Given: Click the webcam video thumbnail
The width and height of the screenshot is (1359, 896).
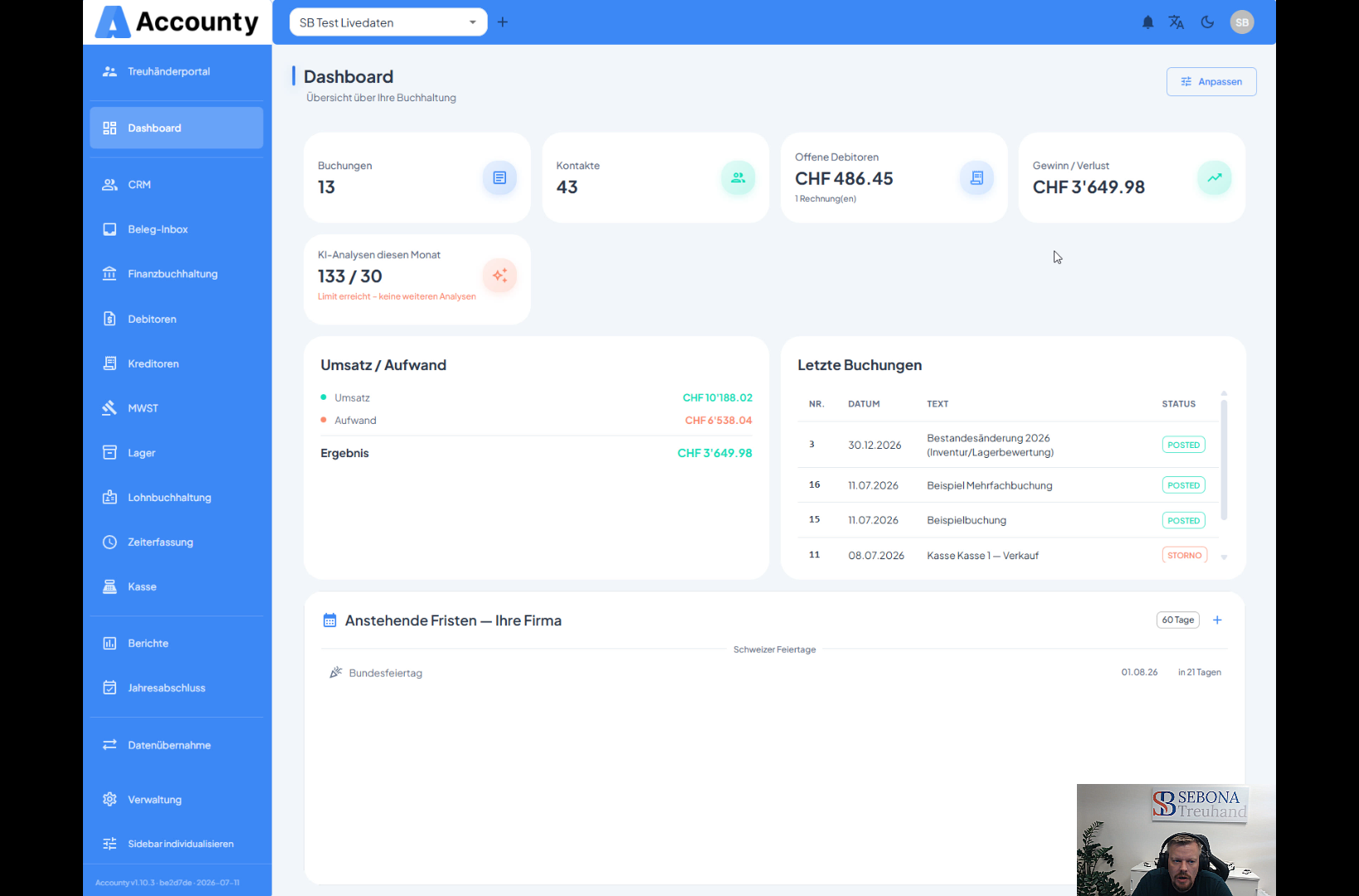Looking at the screenshot, I should pos(1176,840).
